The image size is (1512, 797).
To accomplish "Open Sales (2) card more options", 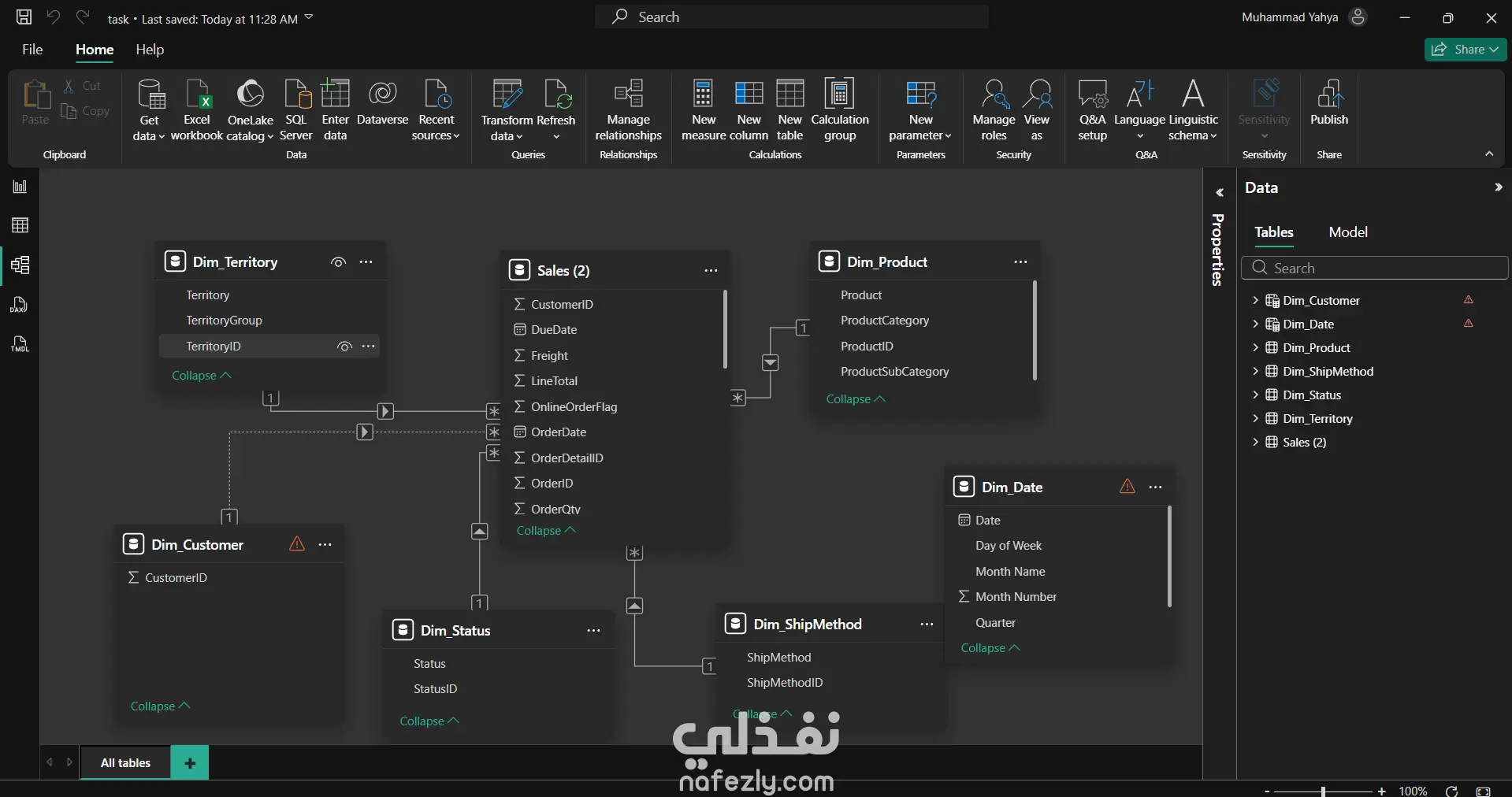I will tap(711, 270).
